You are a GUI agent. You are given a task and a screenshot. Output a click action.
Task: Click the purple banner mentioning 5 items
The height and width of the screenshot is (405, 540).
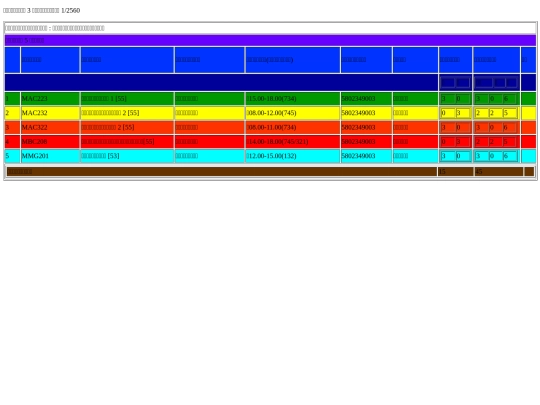click(270, 40)
